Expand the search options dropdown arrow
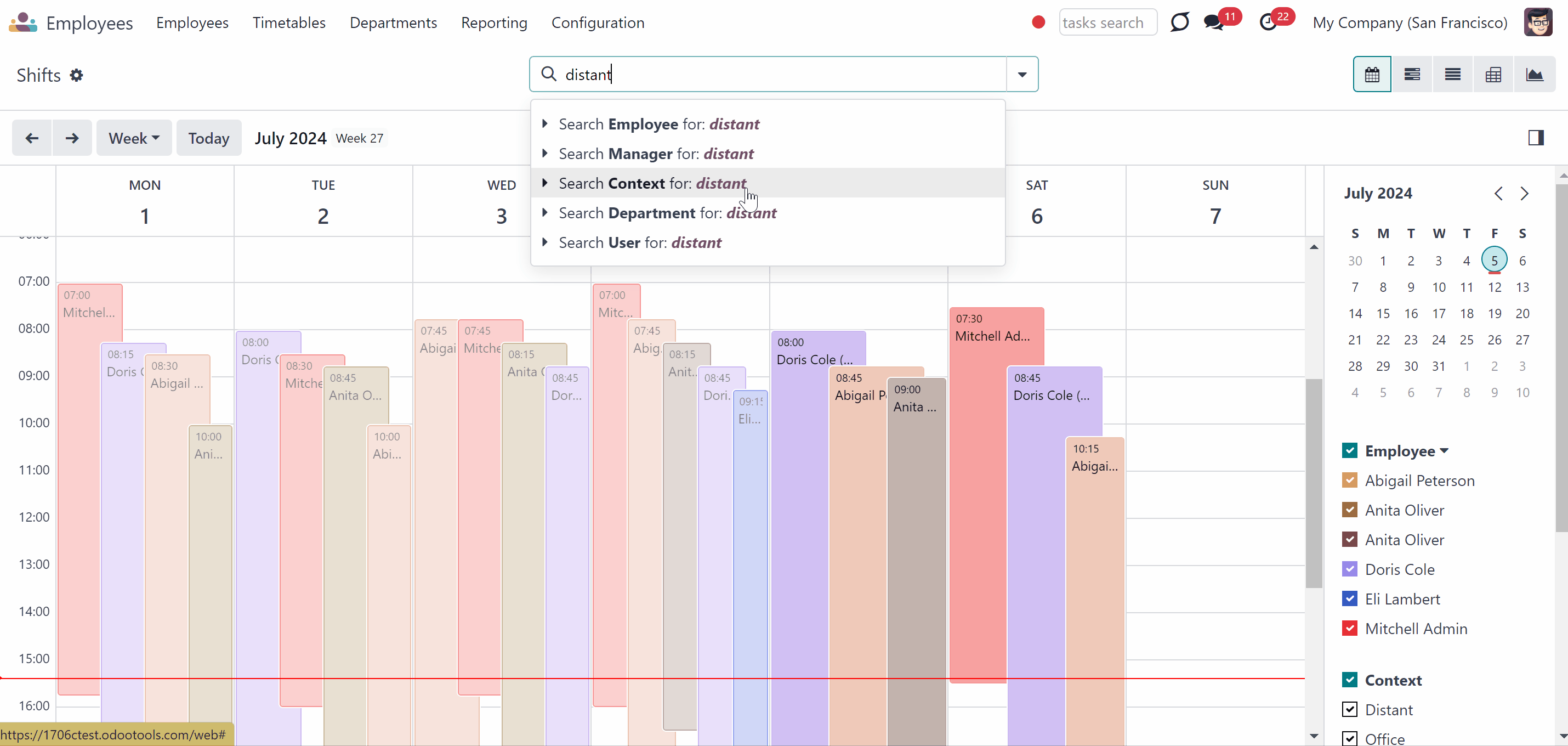Image resolution: width=1568 pixels, height=746 pixels. [1022, 74]
